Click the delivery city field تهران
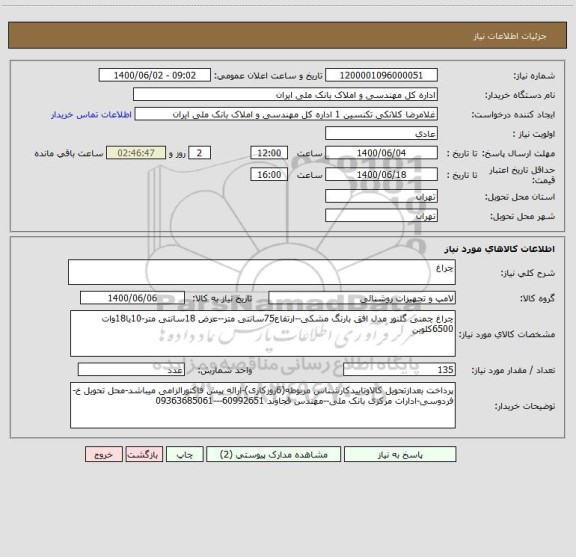This screenshot has width=576, height=557. (381, 215)
